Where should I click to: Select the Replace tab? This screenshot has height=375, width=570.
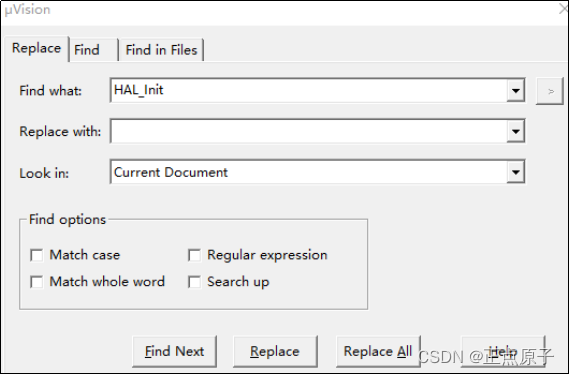click(36, 48)
